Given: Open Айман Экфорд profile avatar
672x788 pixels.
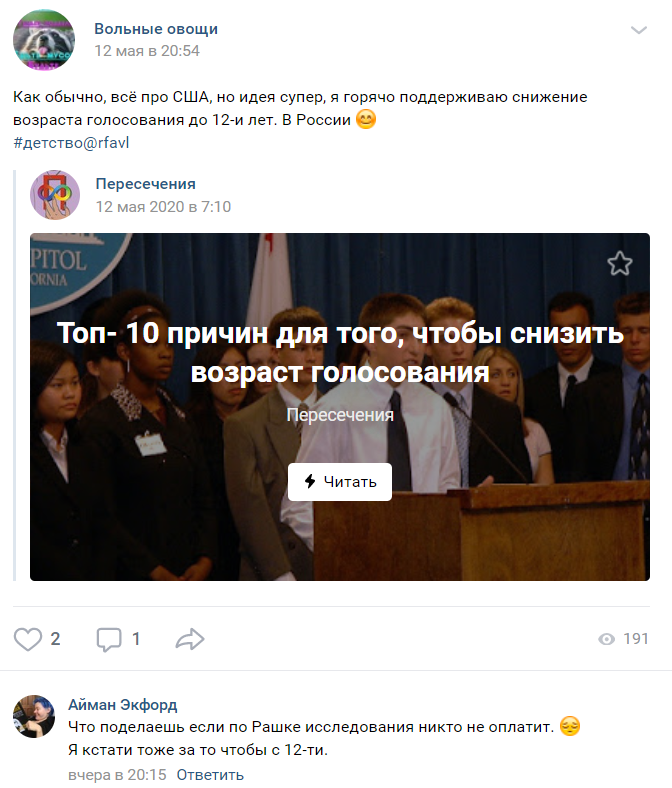Looking at the screenshot, I should click(x=34, y=716).
